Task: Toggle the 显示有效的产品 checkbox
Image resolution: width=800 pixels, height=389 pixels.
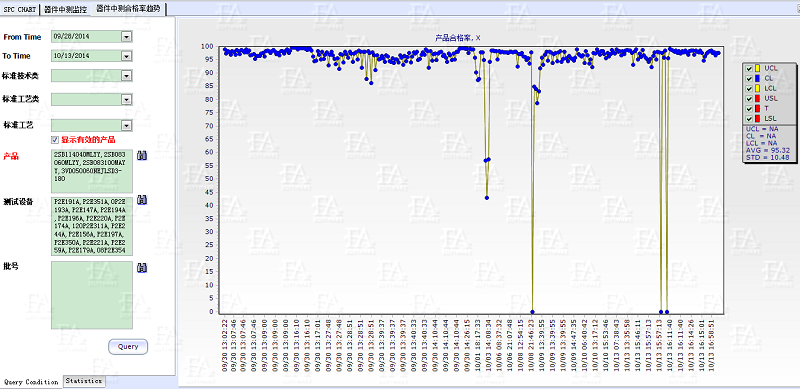Action: tap(55, 139)
